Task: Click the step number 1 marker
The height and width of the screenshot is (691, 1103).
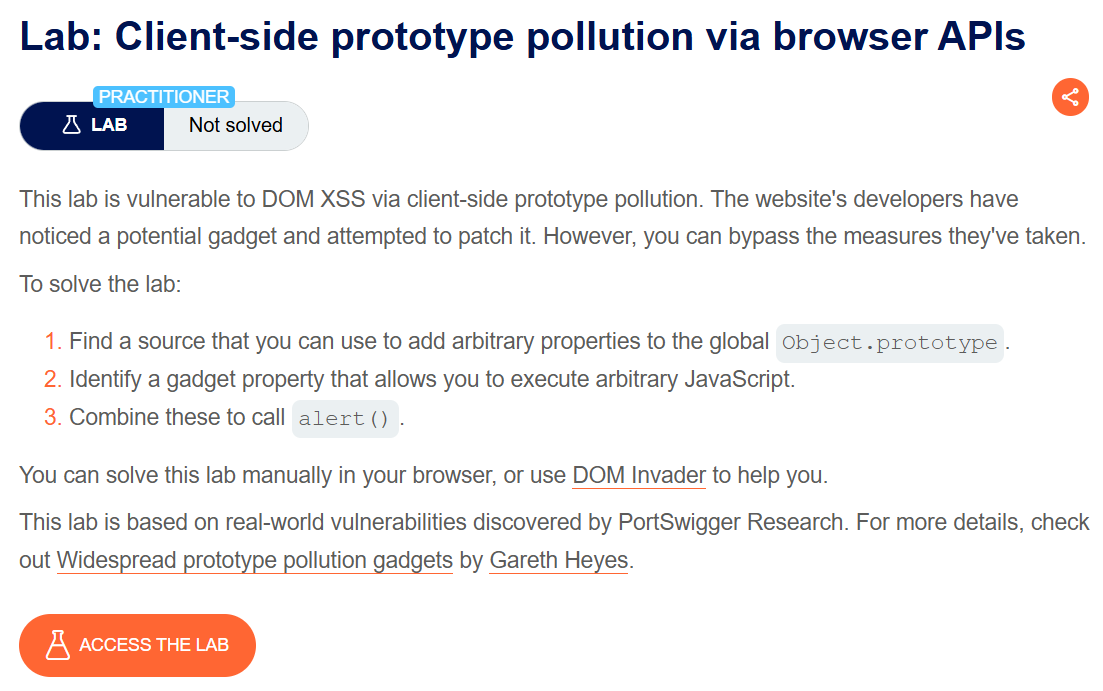Action: pyautogui.click(x=53, y=342)
